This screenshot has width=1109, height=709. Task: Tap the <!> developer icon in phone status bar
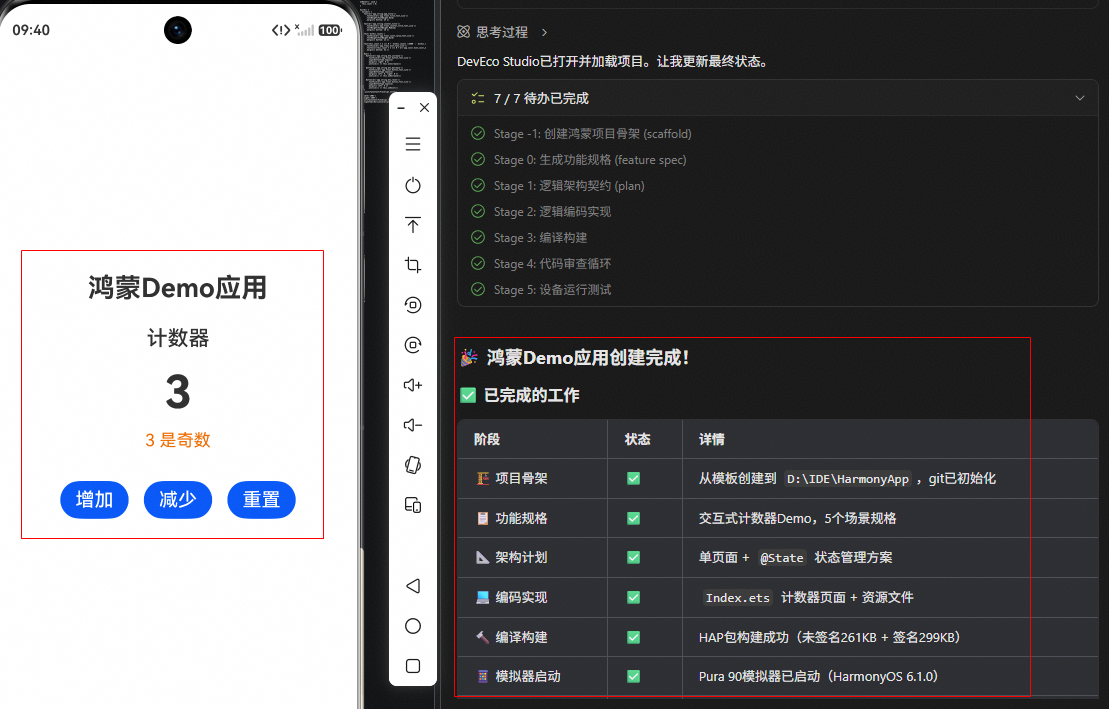click(281, 30)
